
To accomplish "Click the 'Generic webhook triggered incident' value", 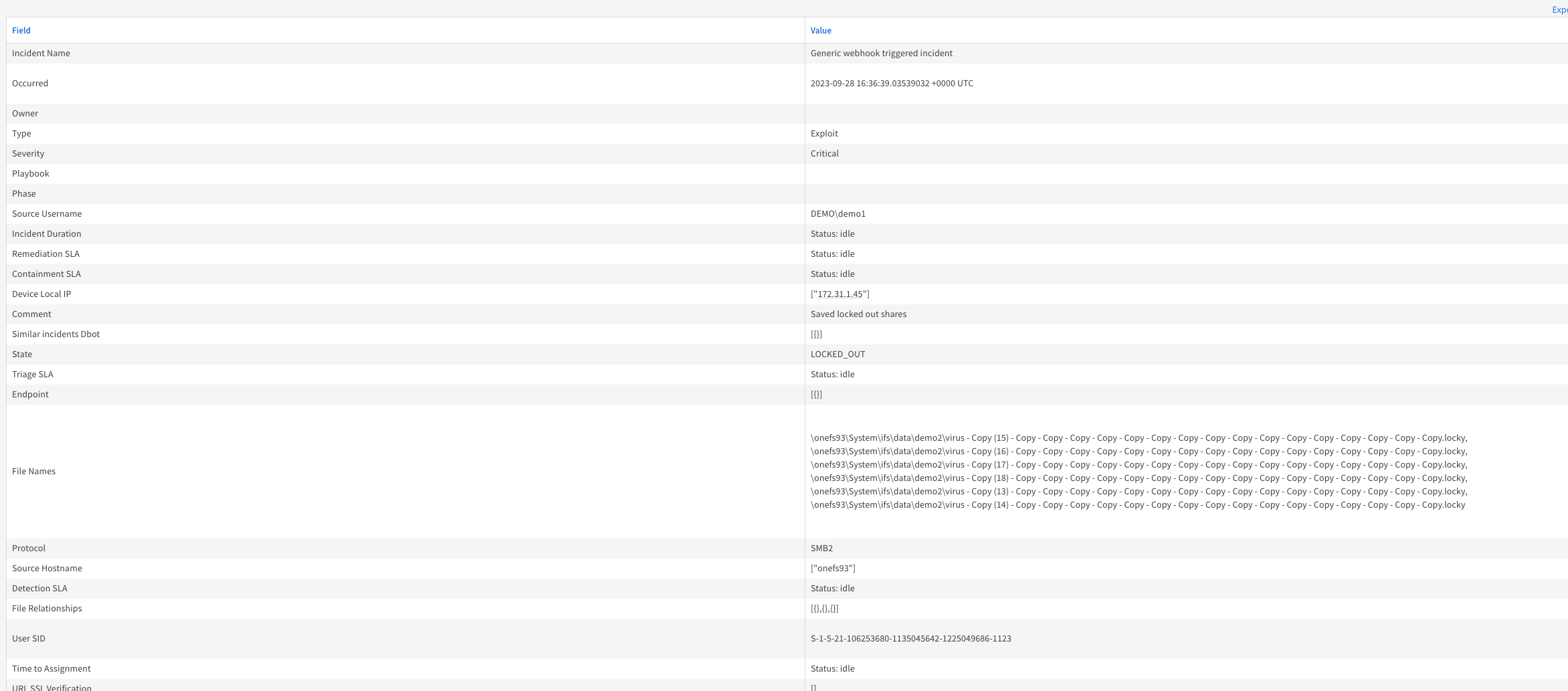I will [881, 53].
